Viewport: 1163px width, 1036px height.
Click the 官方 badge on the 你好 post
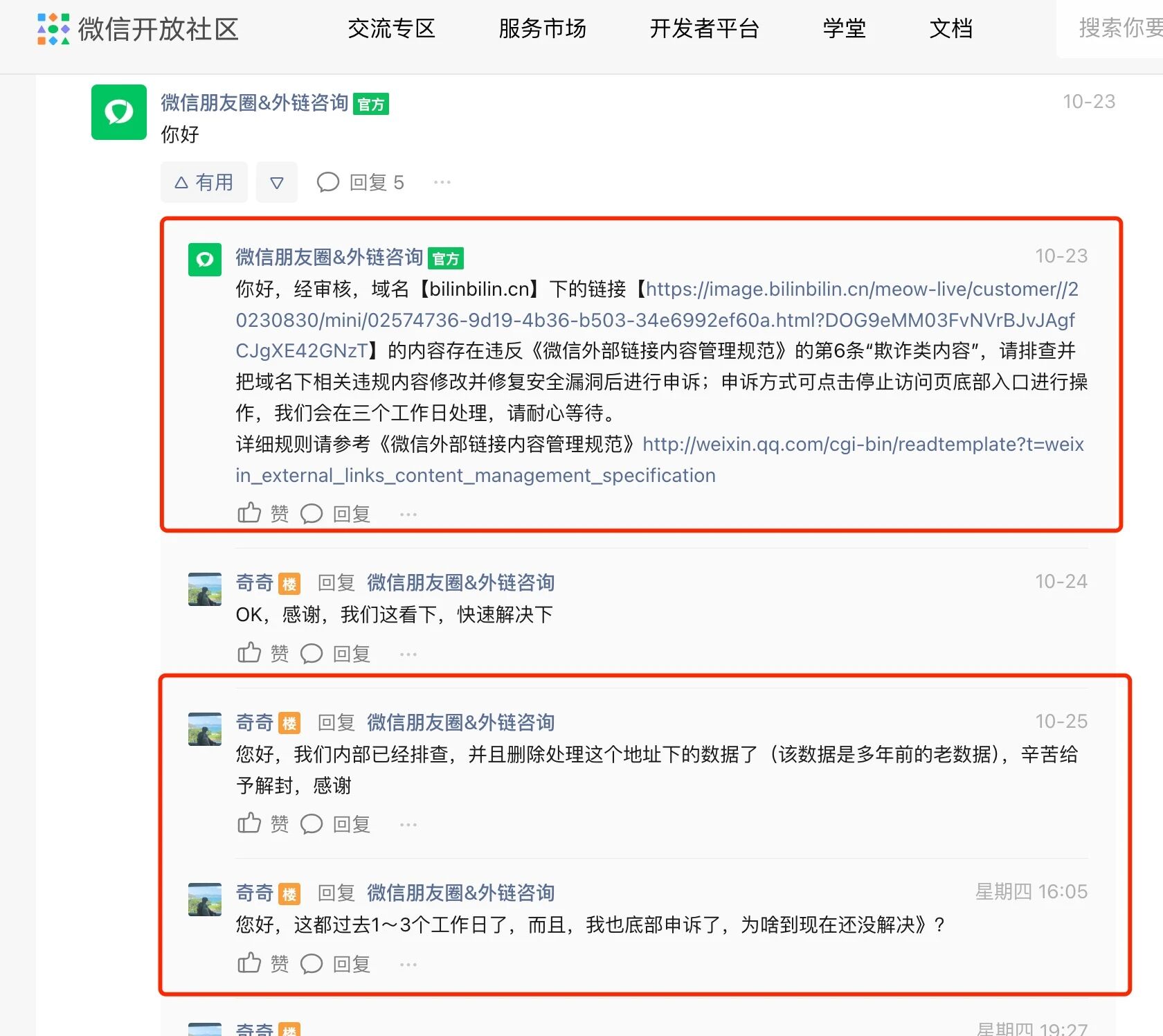click(371, 104)
